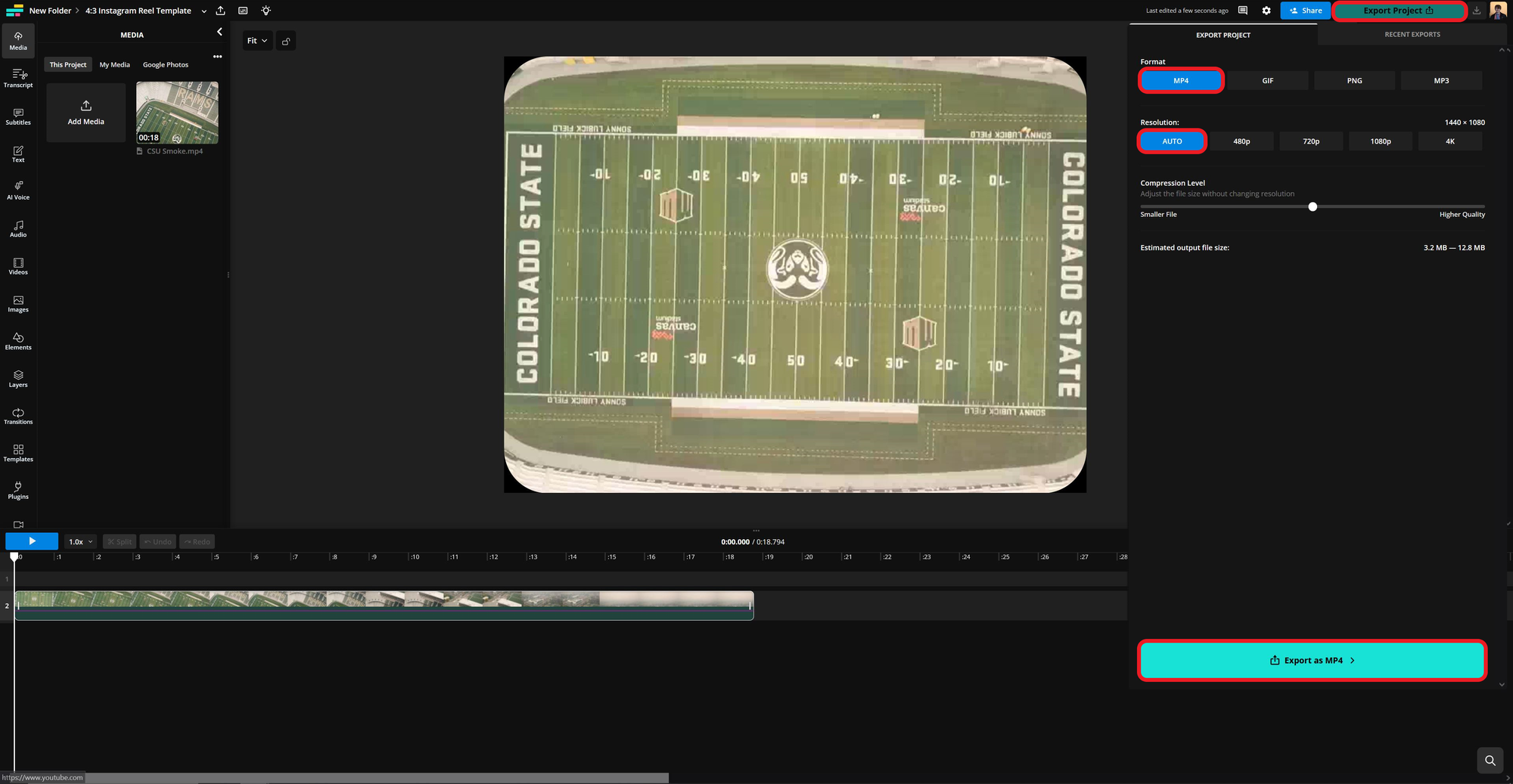The image size is (1513, 784).
Task: Click the Add Media button
Action: pos(86,113)
